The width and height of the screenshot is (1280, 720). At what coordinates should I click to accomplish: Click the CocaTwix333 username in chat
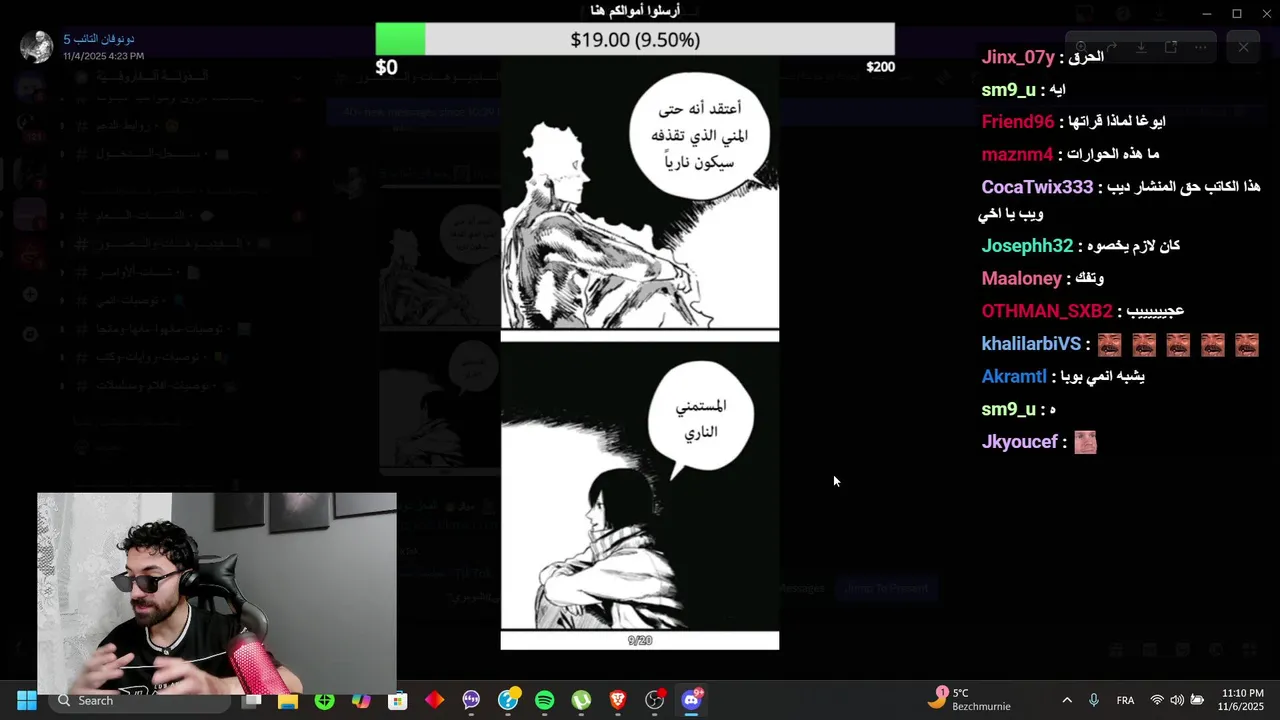pos(1037,187)
